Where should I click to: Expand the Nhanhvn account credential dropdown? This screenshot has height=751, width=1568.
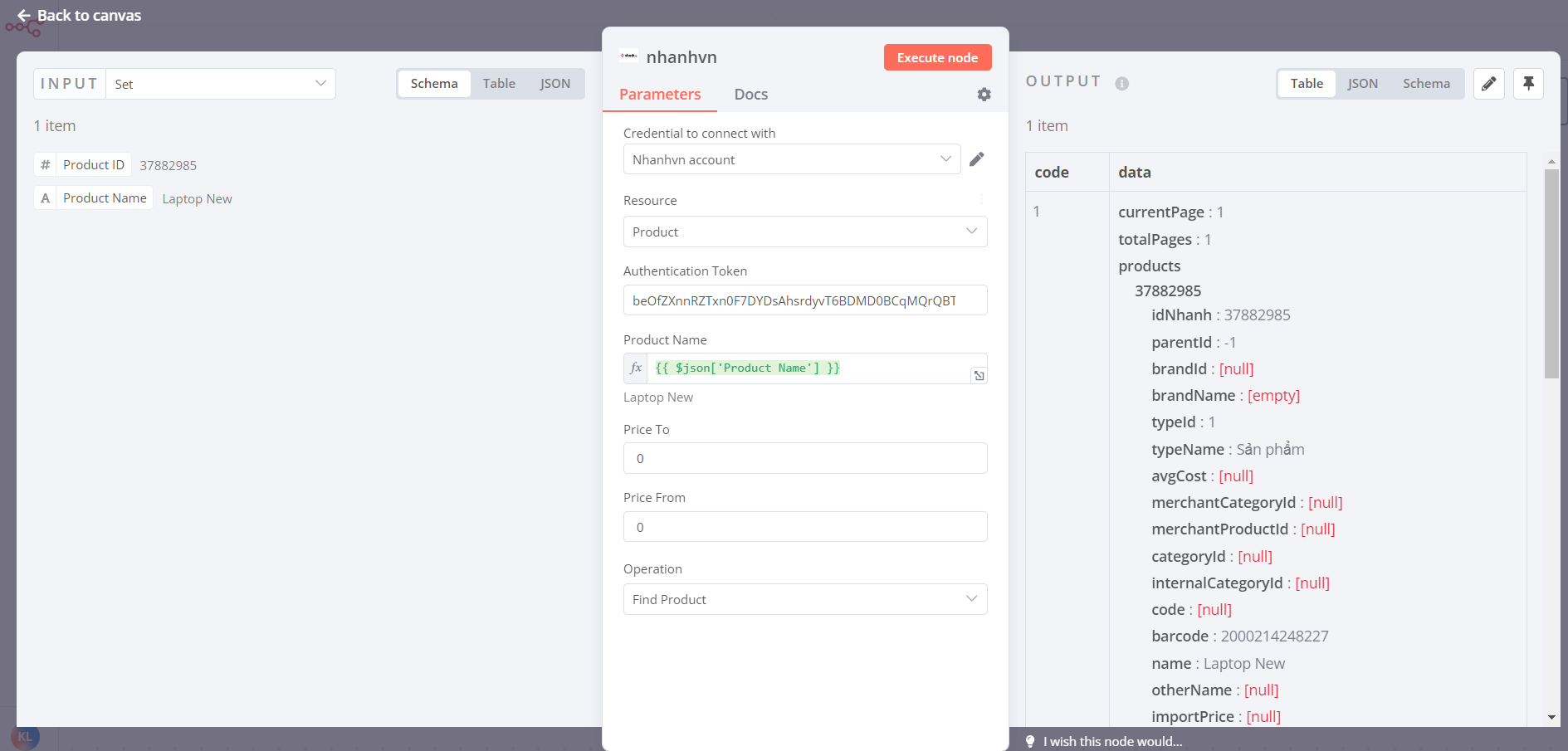[791, 159]
